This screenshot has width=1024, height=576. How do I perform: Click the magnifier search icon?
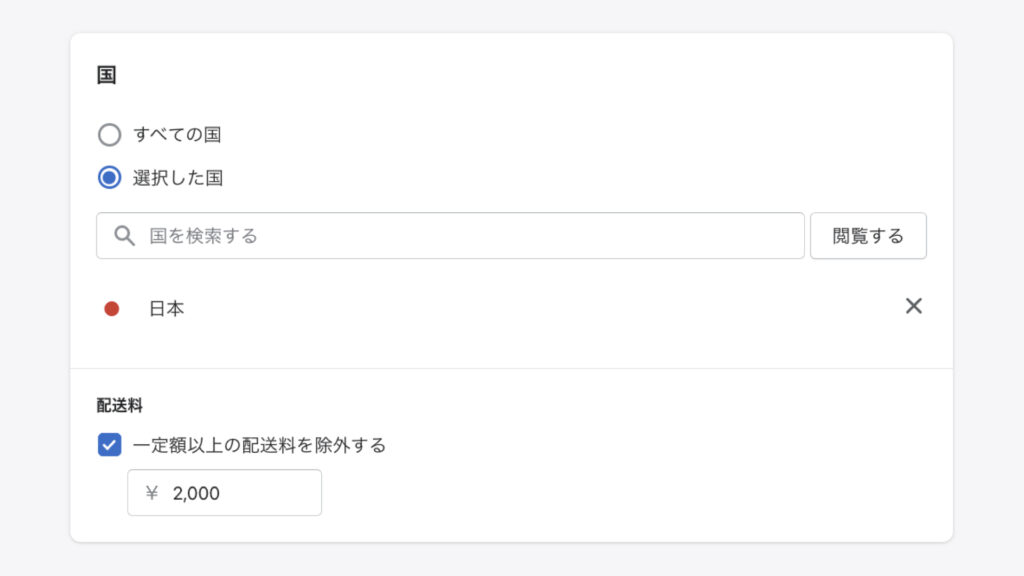click(124, 236)
